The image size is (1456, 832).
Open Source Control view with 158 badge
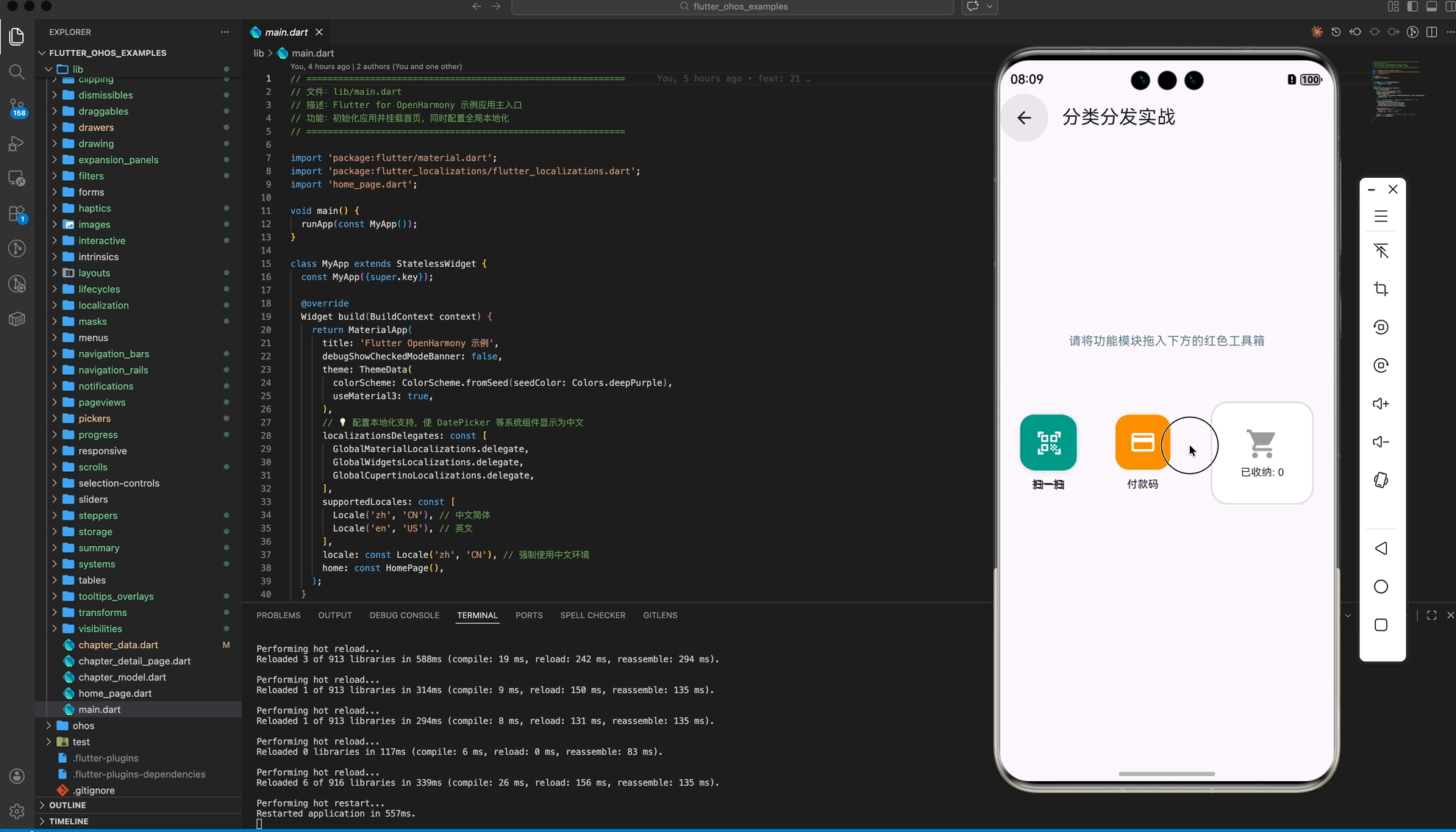(x=16, y=107)
